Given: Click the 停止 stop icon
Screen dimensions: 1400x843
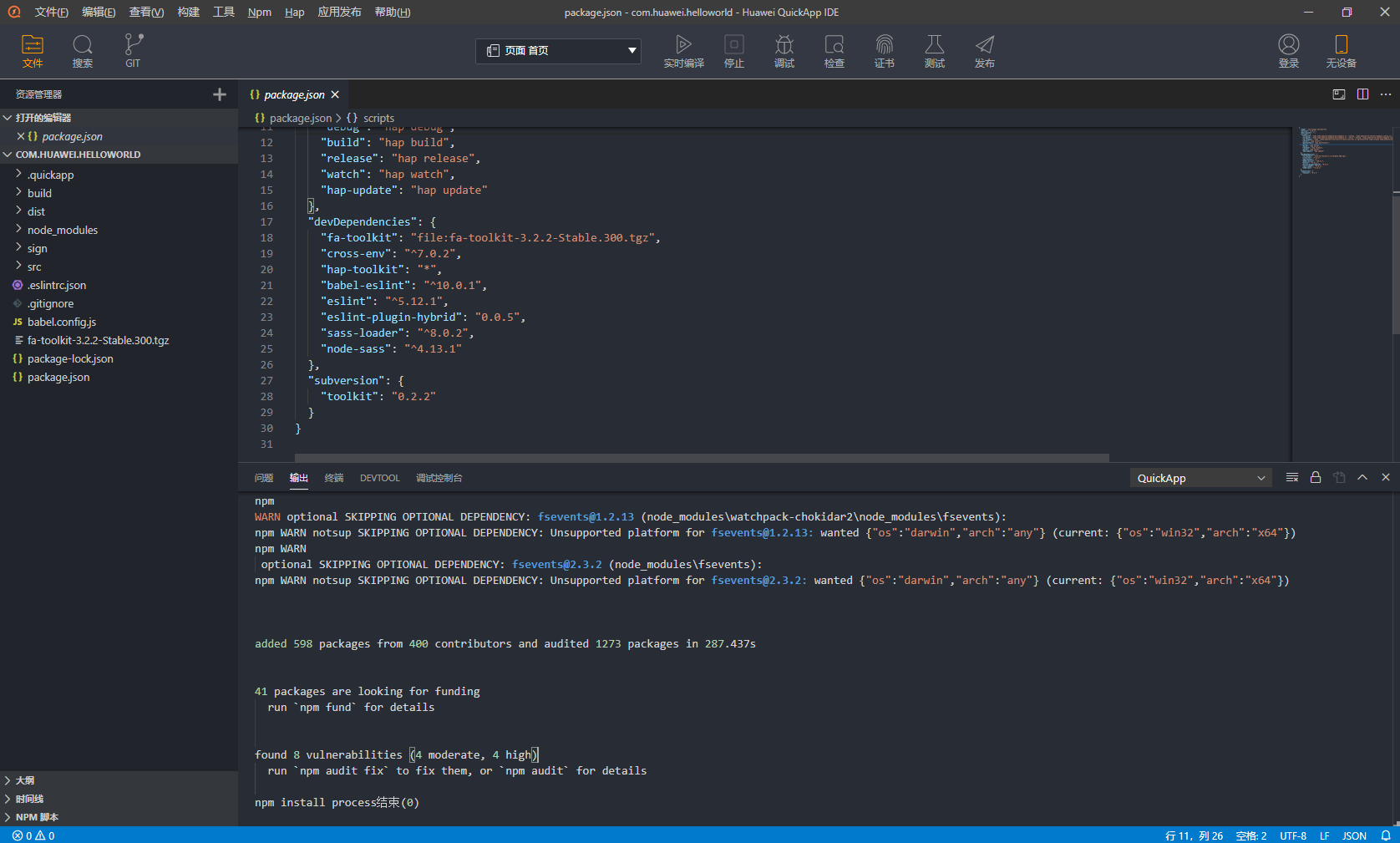Looking at the screenshot, I should point(734,51).
